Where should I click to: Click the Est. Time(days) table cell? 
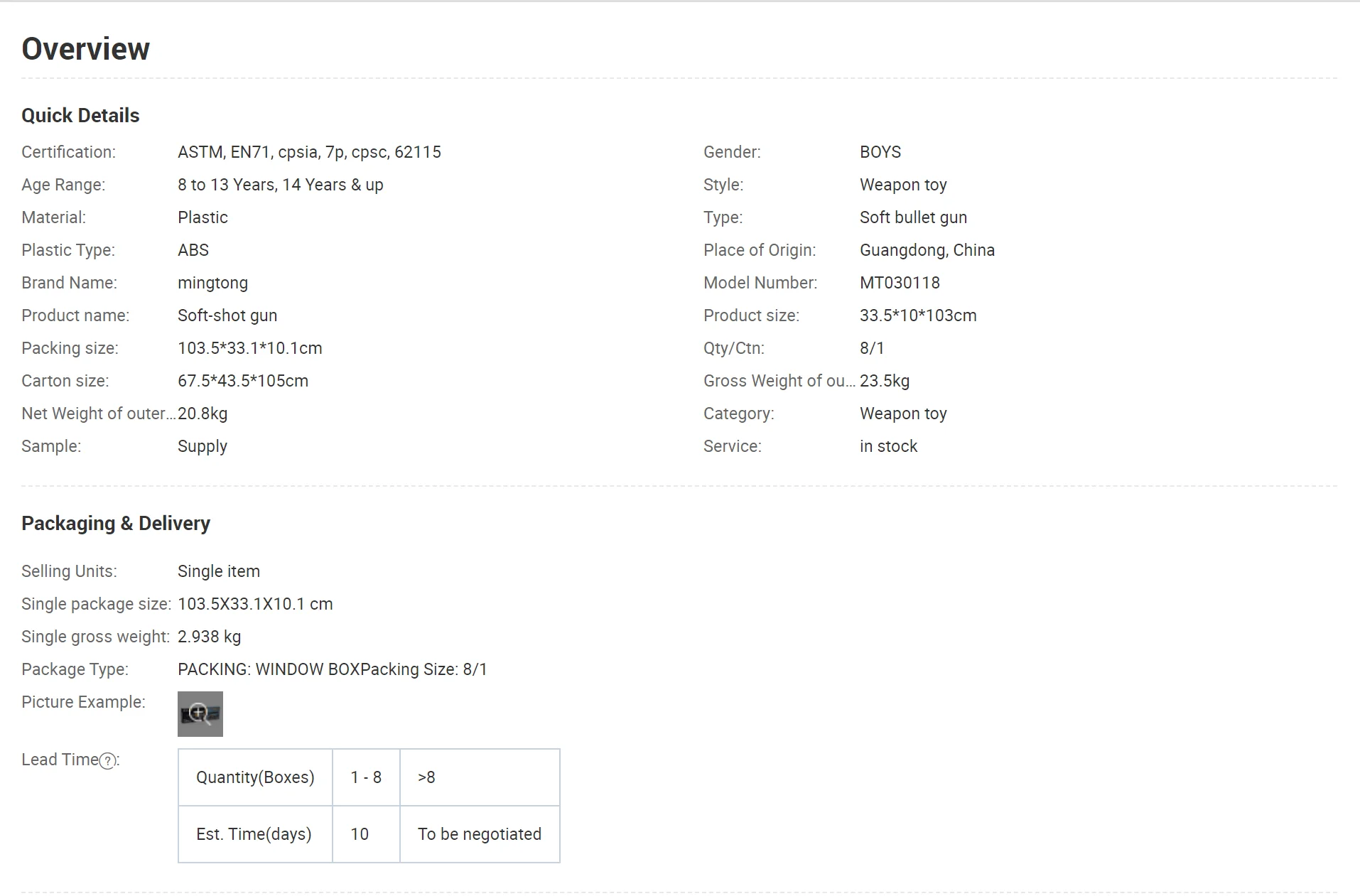(x=254, y=834)
